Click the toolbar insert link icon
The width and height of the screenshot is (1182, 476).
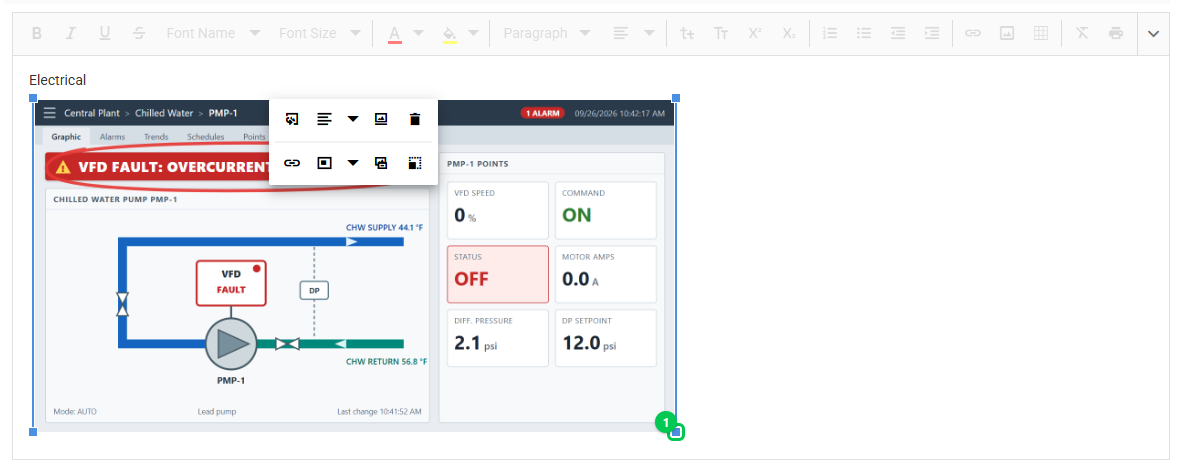coord(973,33)
